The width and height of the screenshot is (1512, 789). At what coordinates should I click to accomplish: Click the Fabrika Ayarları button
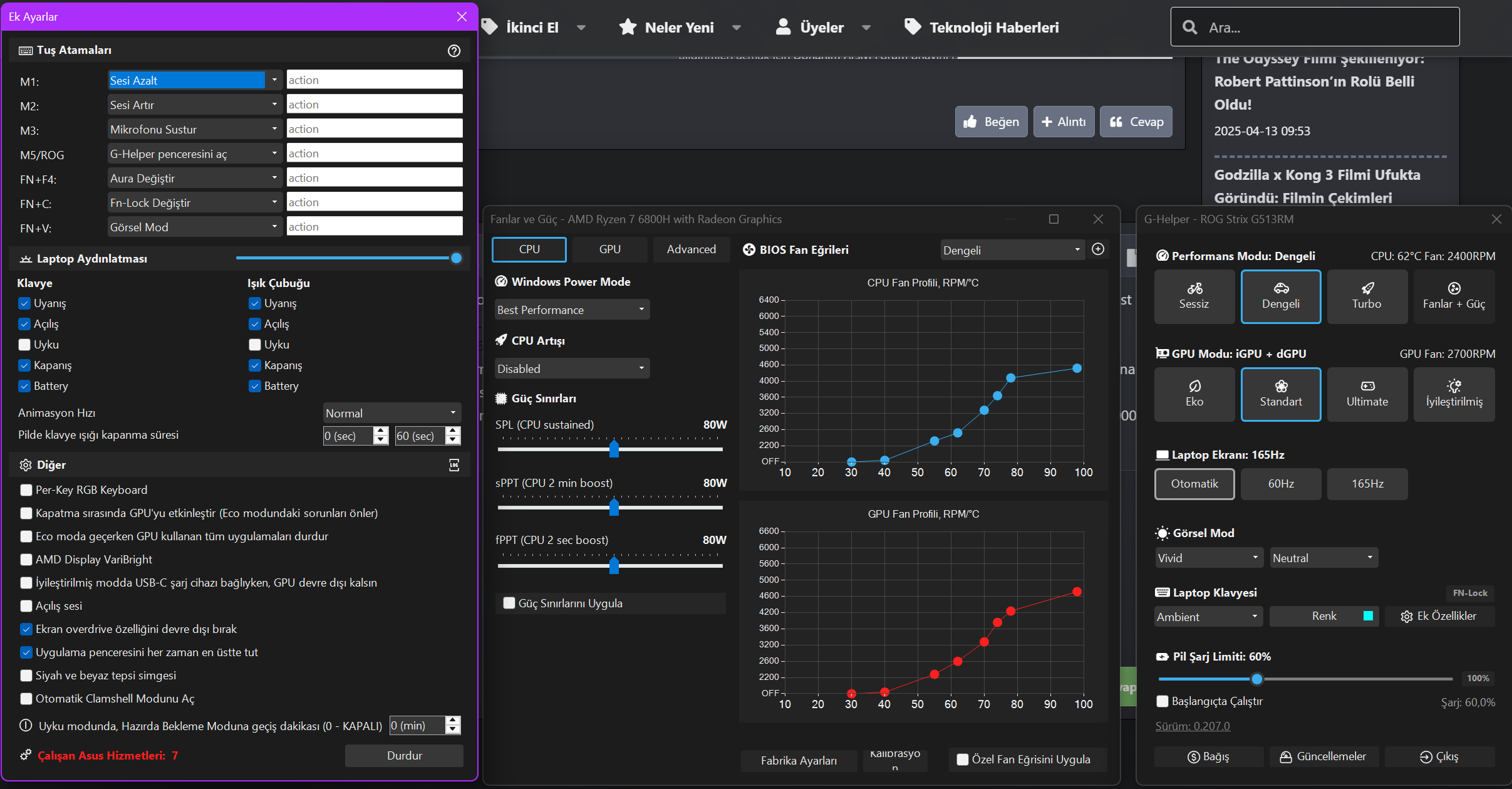(x=798, y=760)
